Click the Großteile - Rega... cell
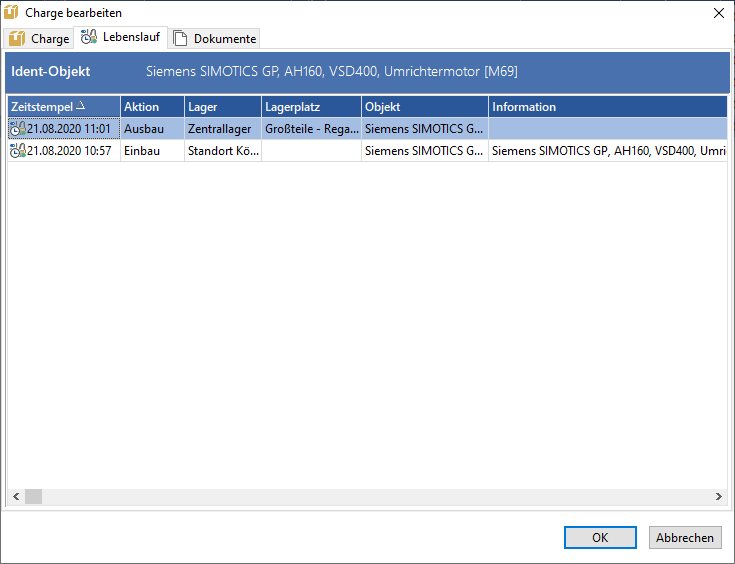This screenshot has width=735, height=564. (311, 129)
